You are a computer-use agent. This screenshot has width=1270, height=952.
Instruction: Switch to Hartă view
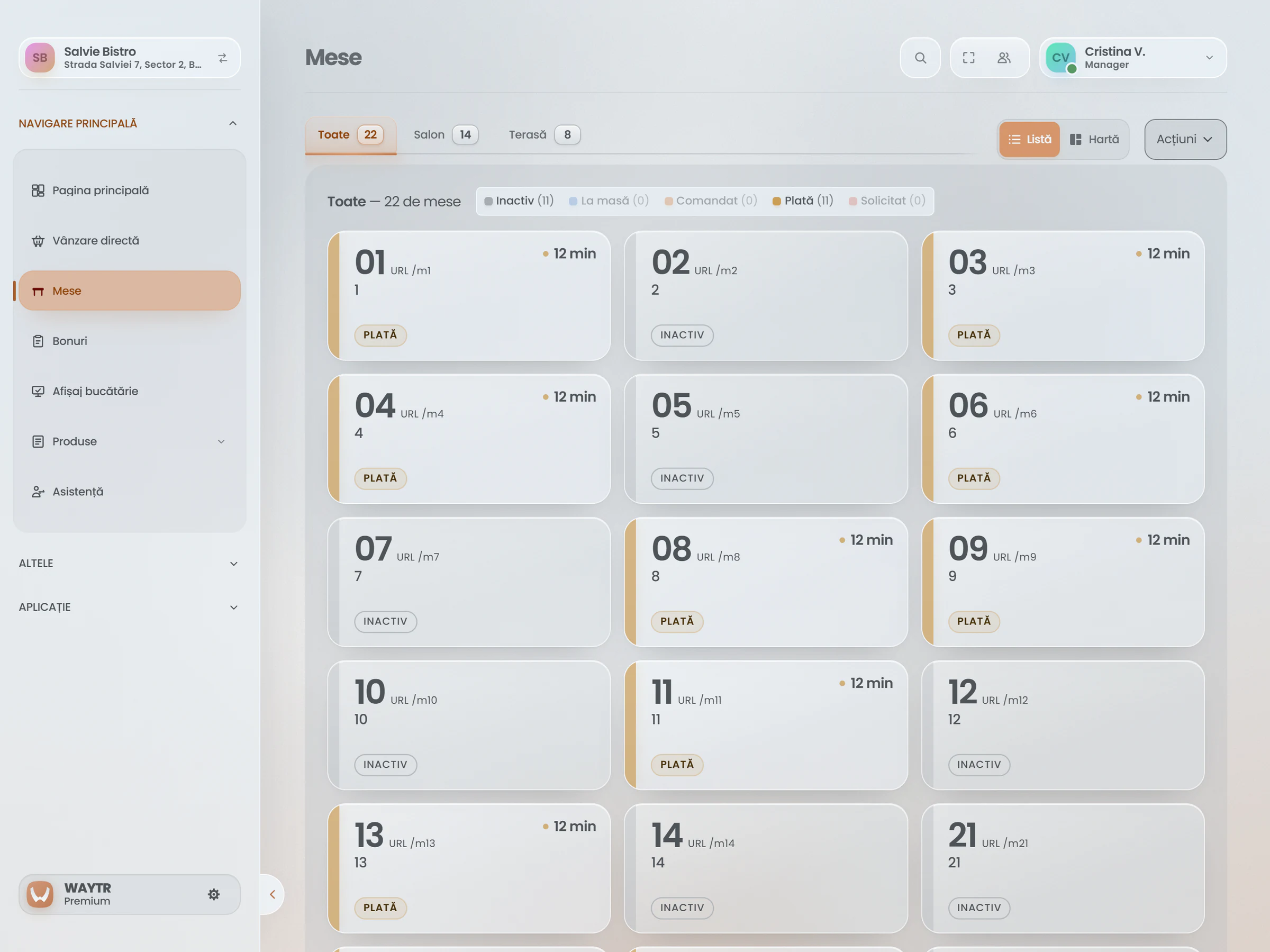pyautogui.click(x=1094, y=139)
